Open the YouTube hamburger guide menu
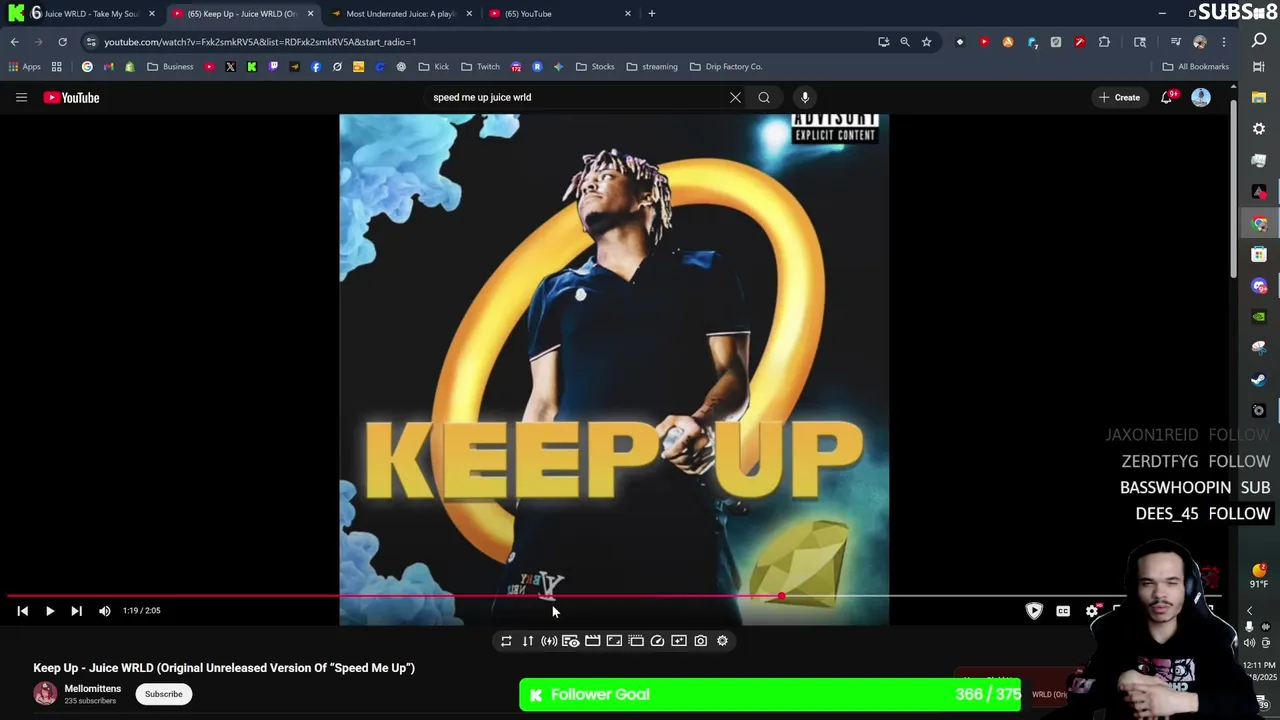Screen dimensions: 1280x720 (21, 97)
